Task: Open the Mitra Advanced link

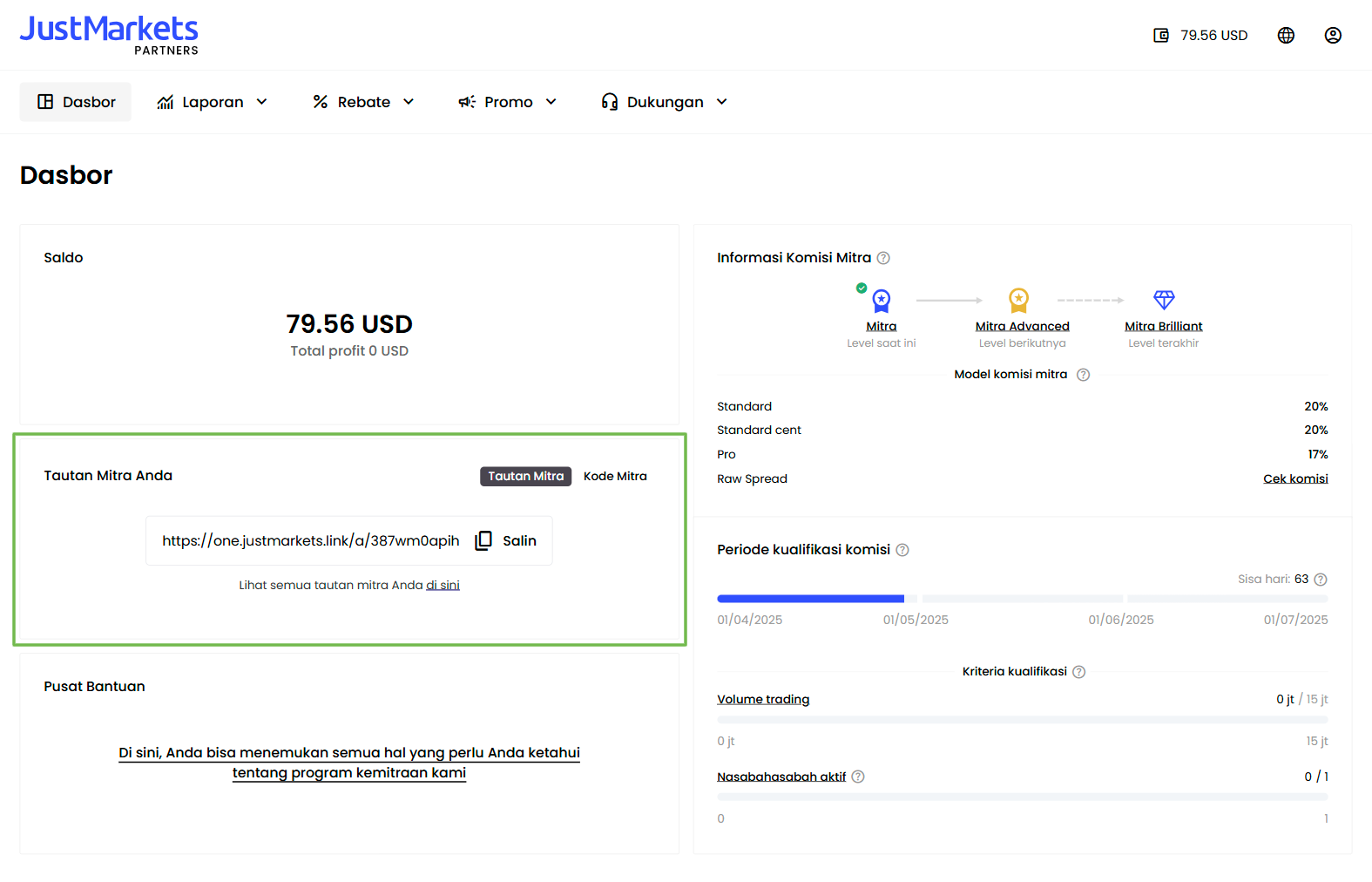Action: (1022, 327)
